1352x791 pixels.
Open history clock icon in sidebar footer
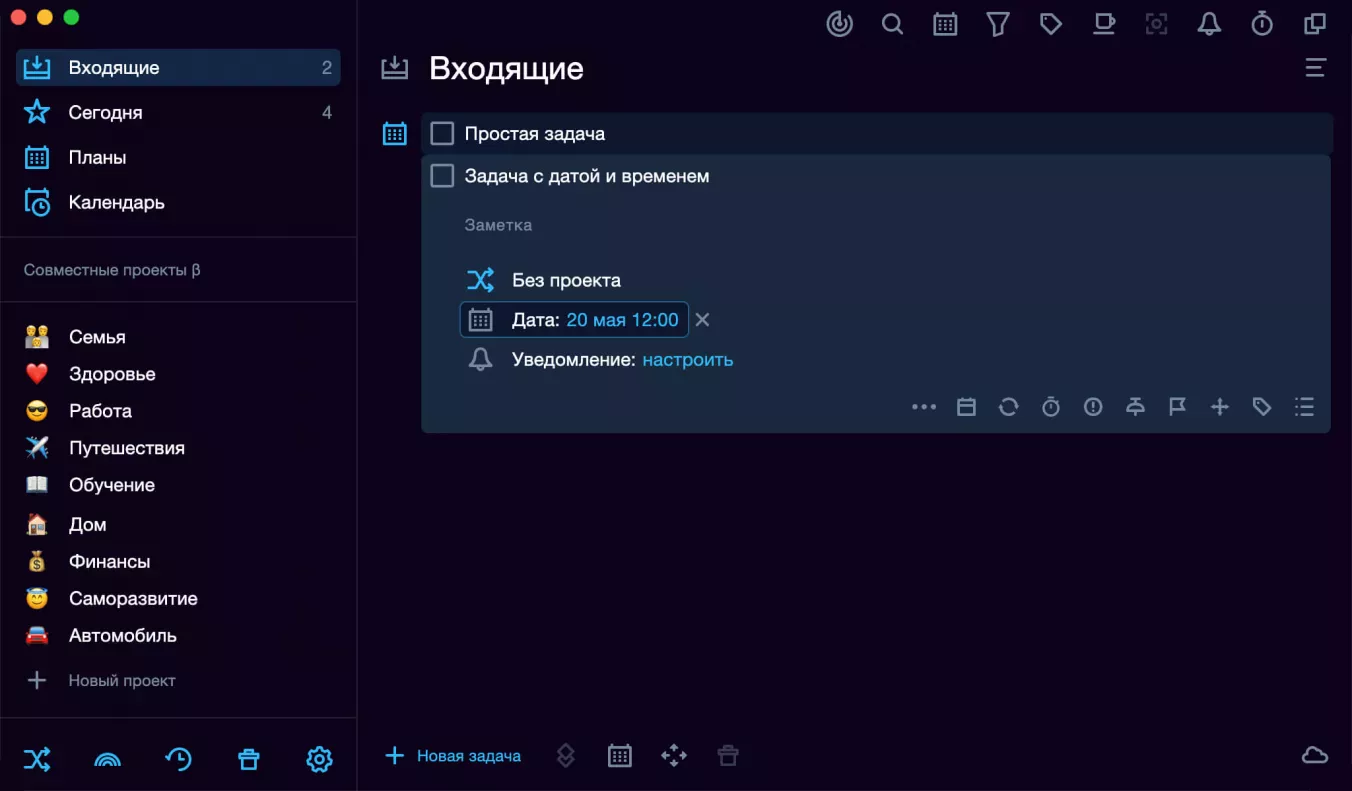tap(178, 759)
